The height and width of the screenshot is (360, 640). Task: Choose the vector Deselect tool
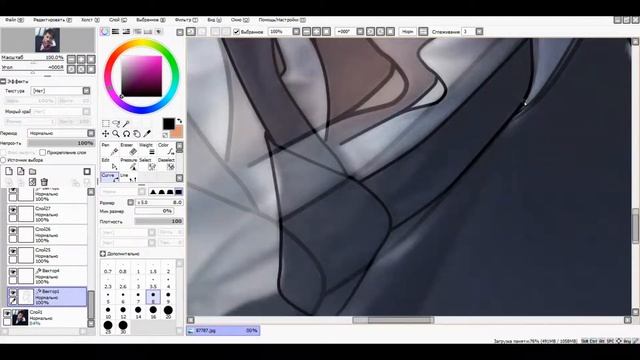(167, 164)
